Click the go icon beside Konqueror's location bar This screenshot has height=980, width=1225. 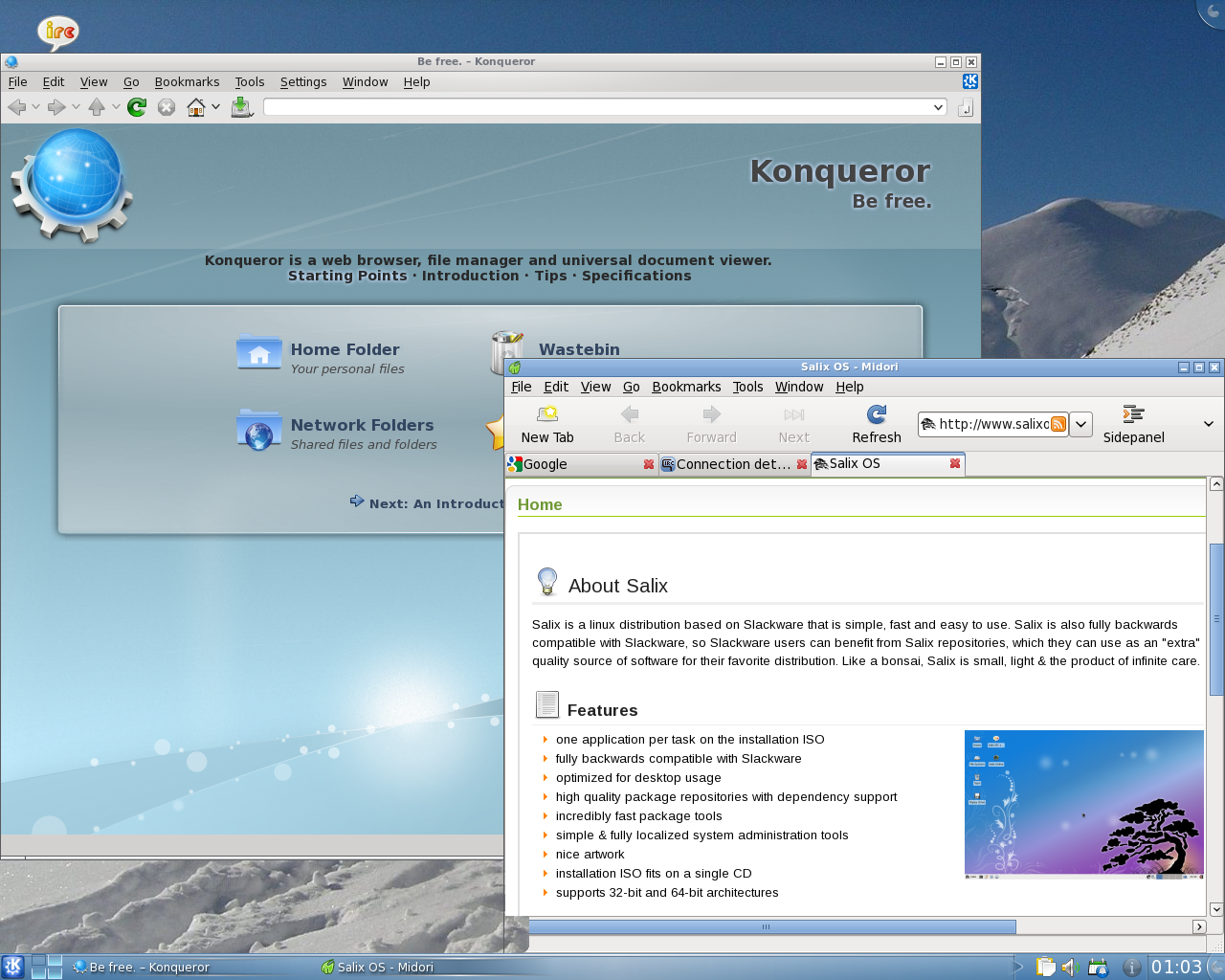point(965,107)
